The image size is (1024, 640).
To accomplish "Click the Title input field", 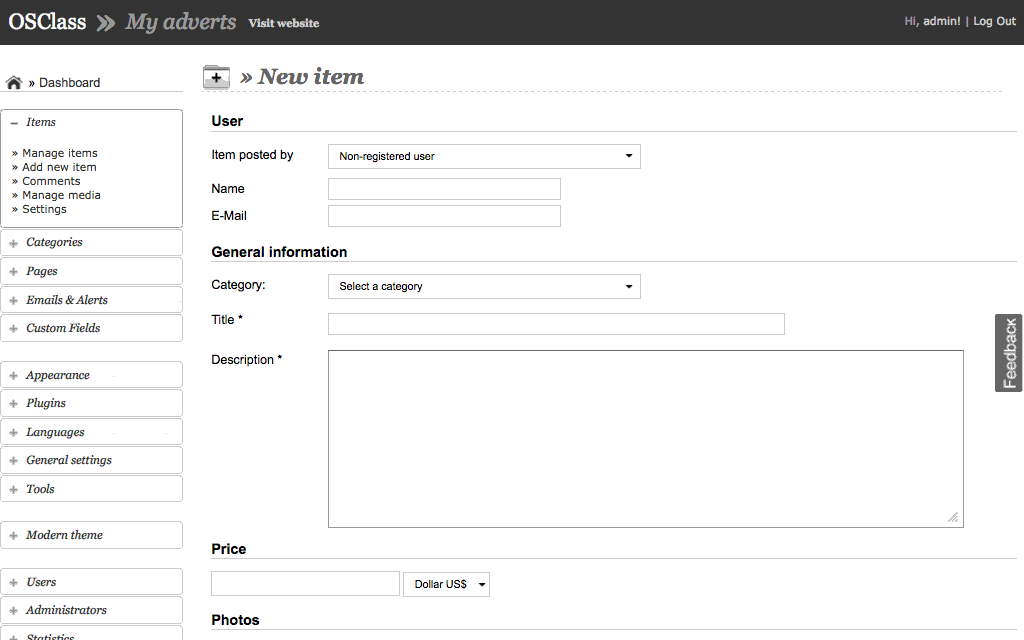I will pos(556,324).
